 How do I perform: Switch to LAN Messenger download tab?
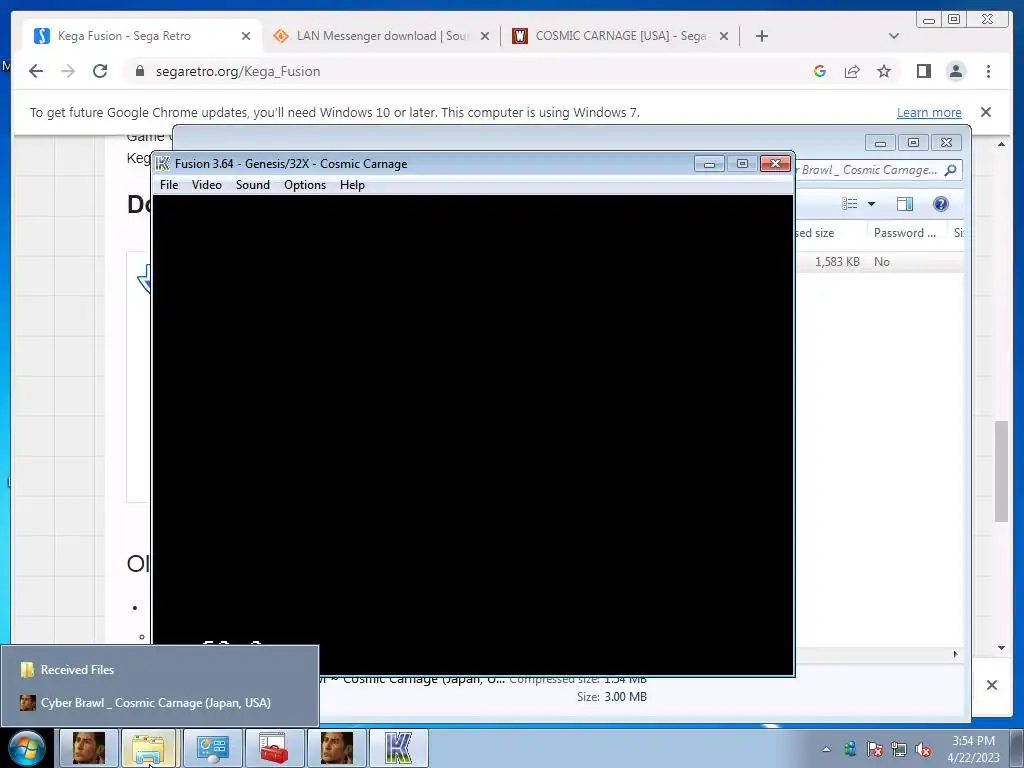tap(382, 36)
